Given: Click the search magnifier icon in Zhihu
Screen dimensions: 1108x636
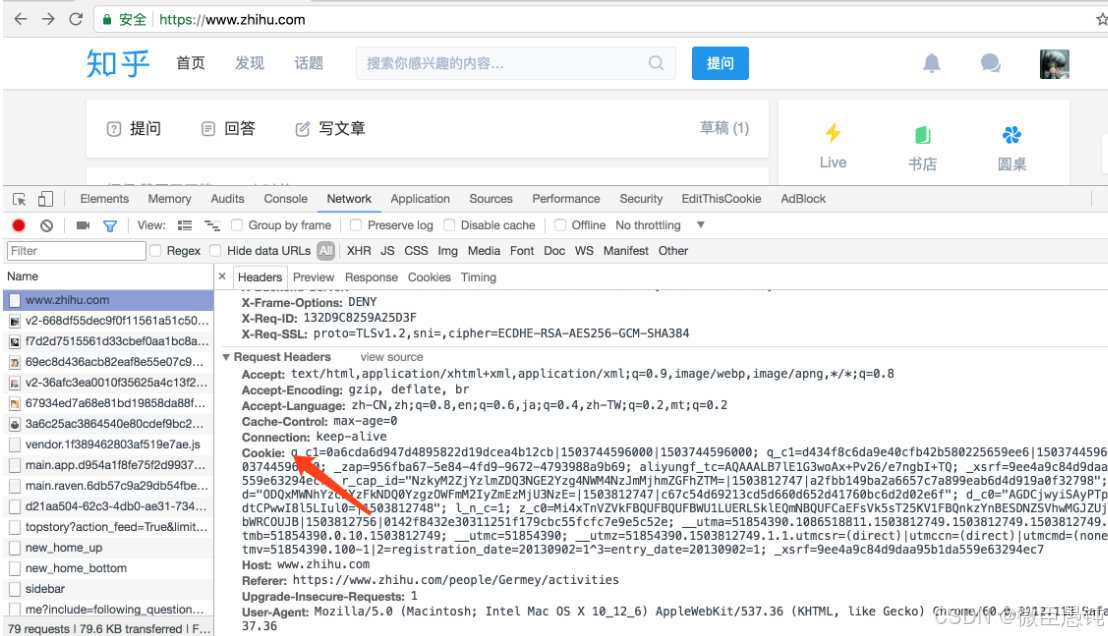Looking at the screenshot, I should 656,63.
